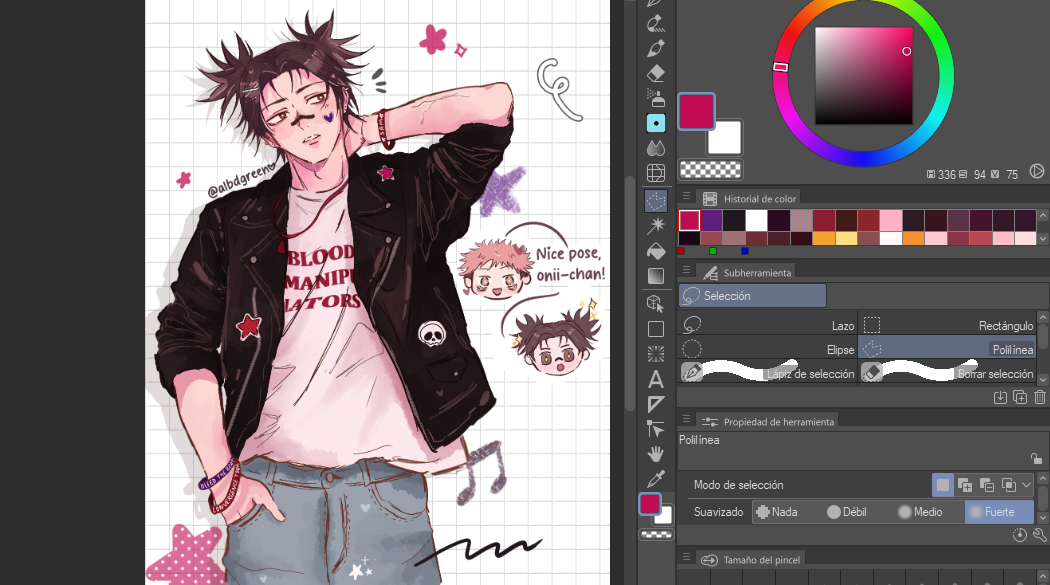Image resolution: width=1050 pixels, height=585 pixels.
Task: Click the hue ring handle on color wheel
Action: tap(781, 66)
